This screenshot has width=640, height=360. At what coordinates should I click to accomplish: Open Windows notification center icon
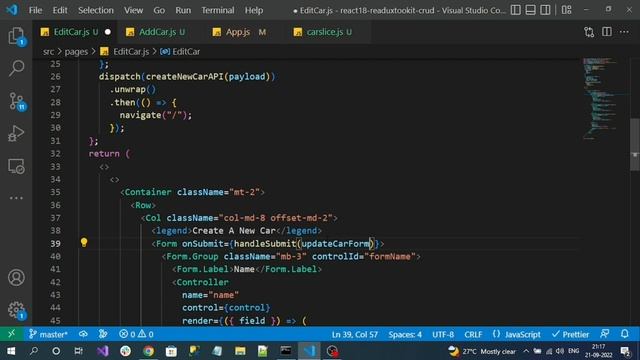(x=625, y=351)
